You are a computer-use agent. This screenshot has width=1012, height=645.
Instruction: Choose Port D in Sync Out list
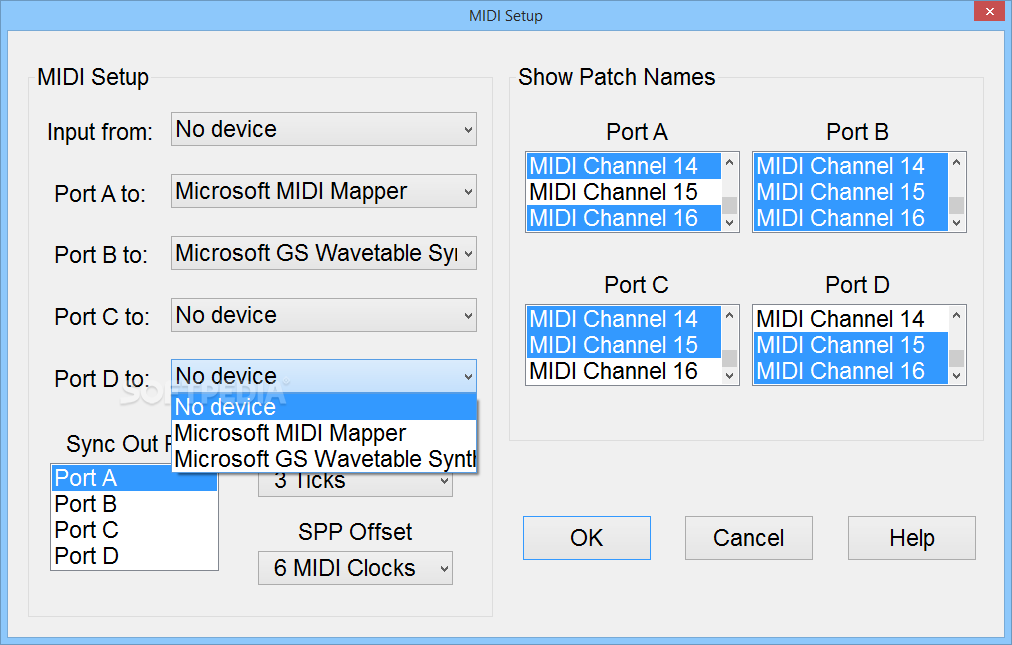coord(86,556)
